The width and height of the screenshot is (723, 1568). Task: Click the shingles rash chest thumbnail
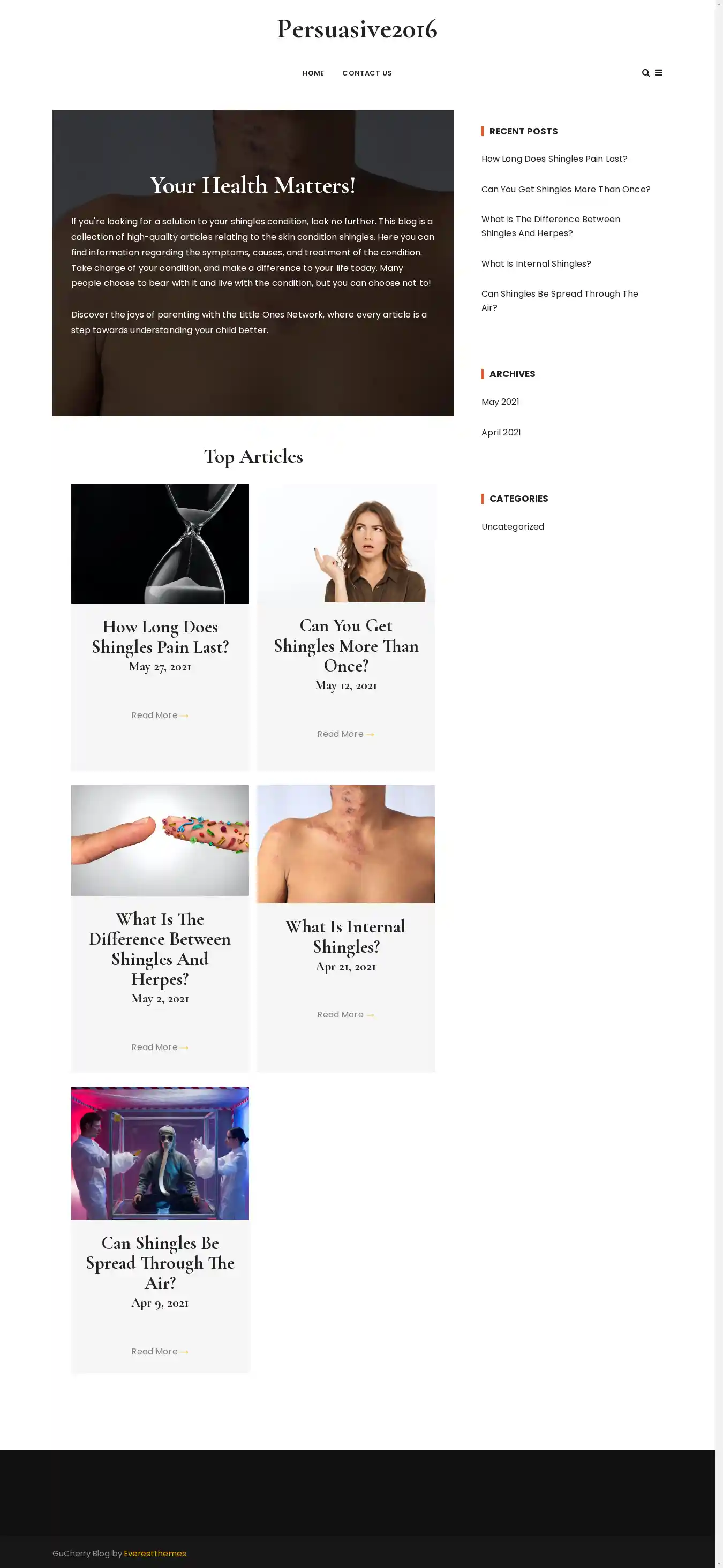345,843
